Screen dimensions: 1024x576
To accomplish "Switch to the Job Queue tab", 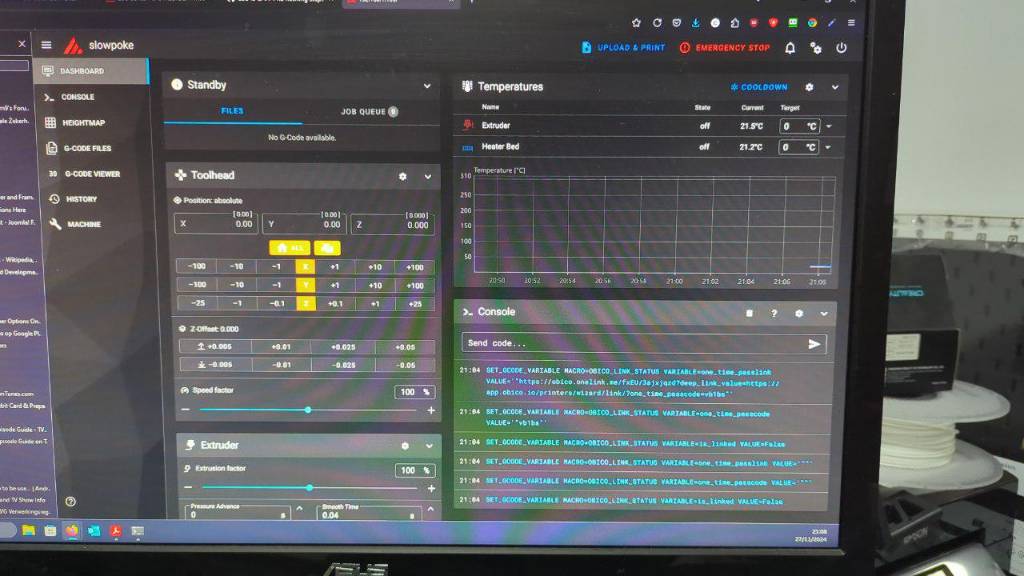I will coord(369,112).
